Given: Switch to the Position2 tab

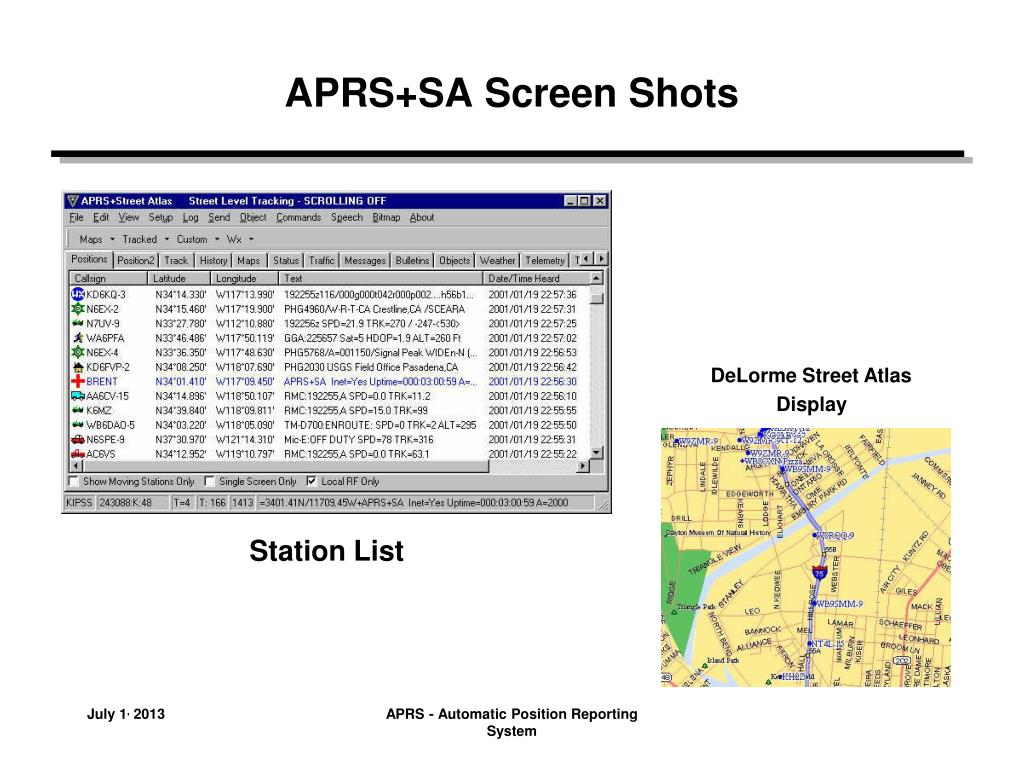Looking at the screenshot, I should pyautogui.click(x=135, y=261).
